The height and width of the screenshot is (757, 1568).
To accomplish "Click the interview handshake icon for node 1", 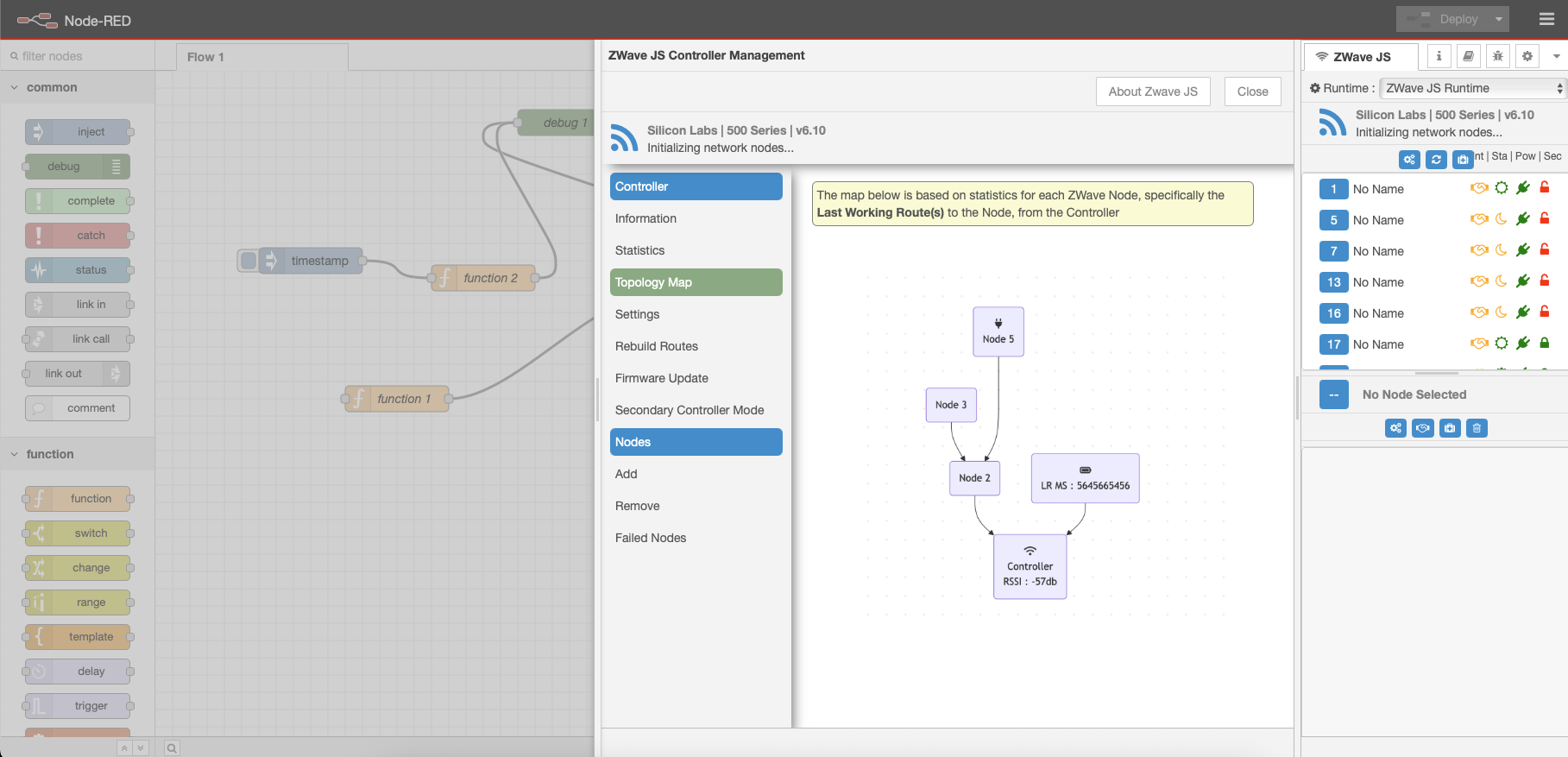I will [x=1479, y=188].
